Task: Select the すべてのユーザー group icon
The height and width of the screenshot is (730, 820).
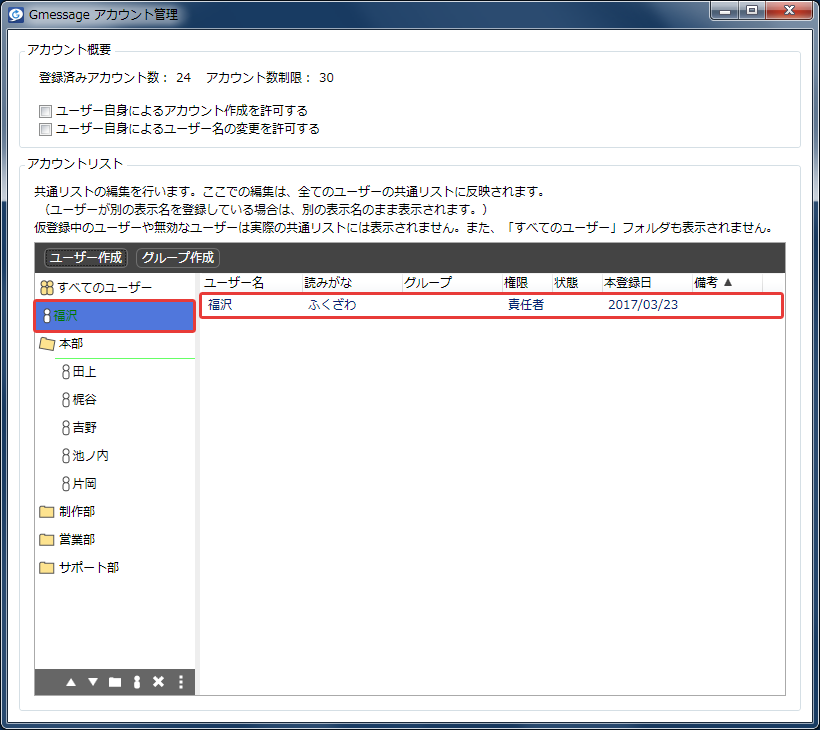Action: click(x=47, y=288)
